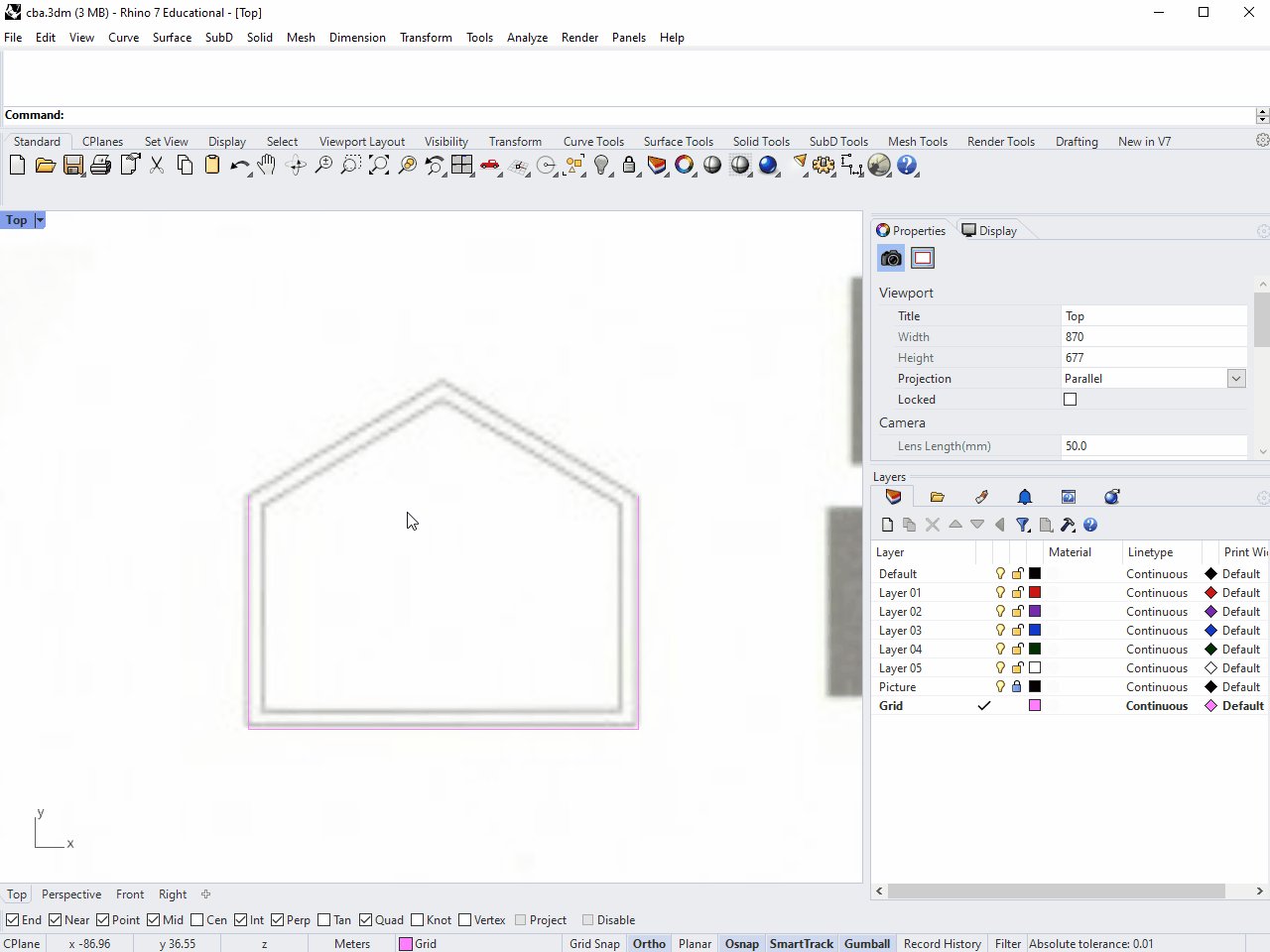
Task: Toggle the SmartTrack status bar button
Action: click(801, 944)
